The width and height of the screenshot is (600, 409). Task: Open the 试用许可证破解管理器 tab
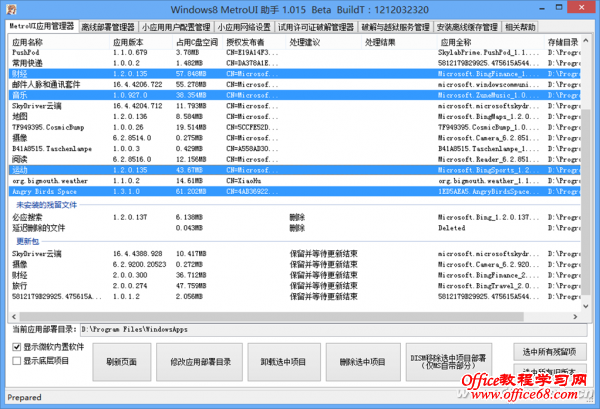tap(316, 27)
